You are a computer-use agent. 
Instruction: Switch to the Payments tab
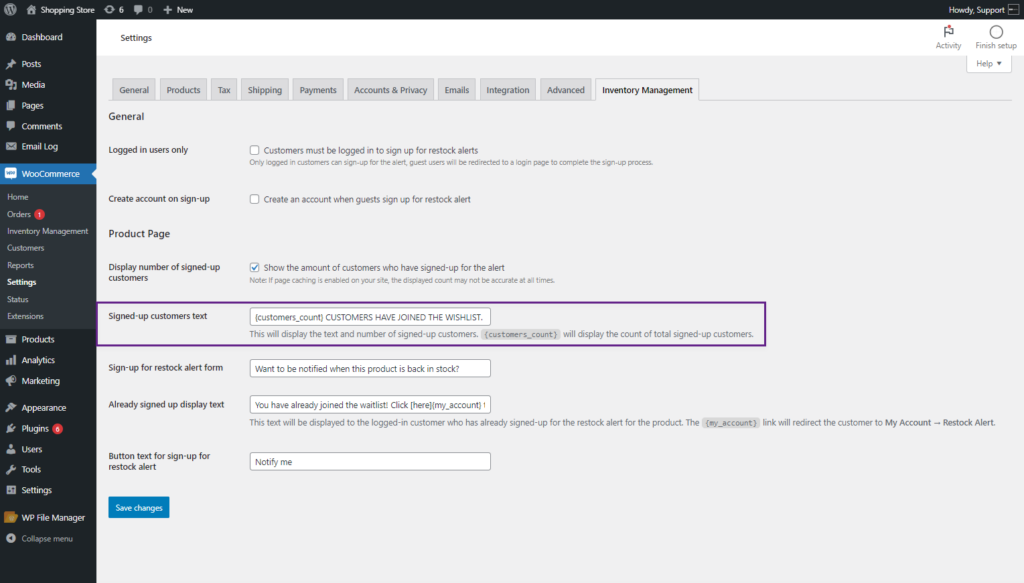[x=318, y=90]
